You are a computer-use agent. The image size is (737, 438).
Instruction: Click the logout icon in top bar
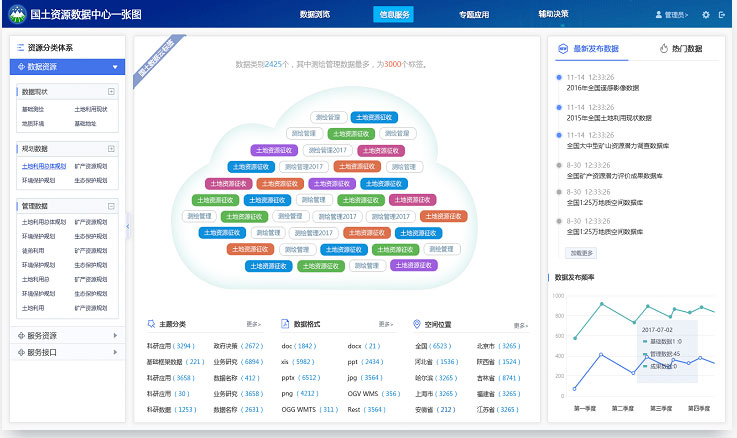click(721, 15)
